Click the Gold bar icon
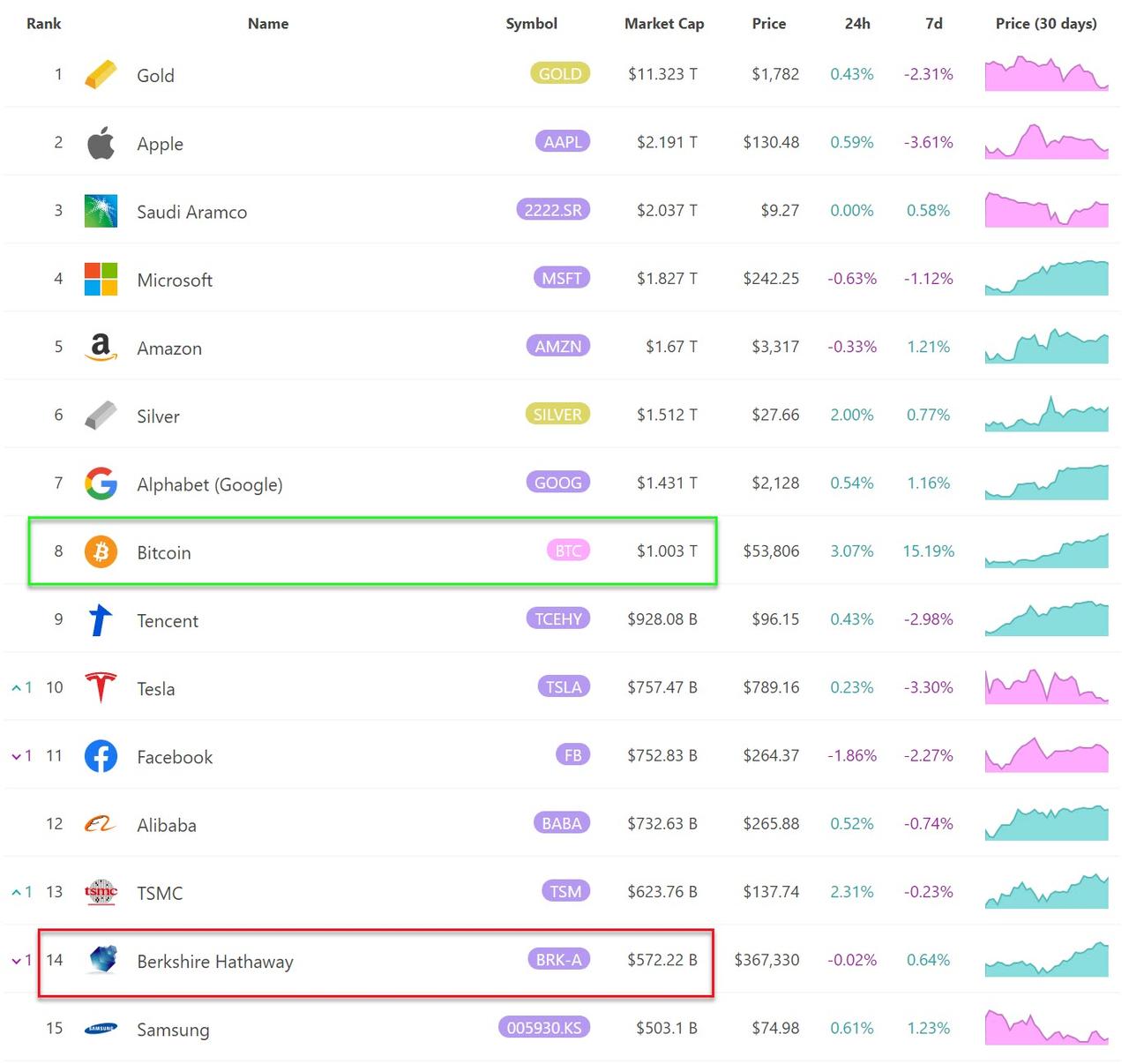This screenshot has width=1129, height=1064. click(x=101, y=75)
